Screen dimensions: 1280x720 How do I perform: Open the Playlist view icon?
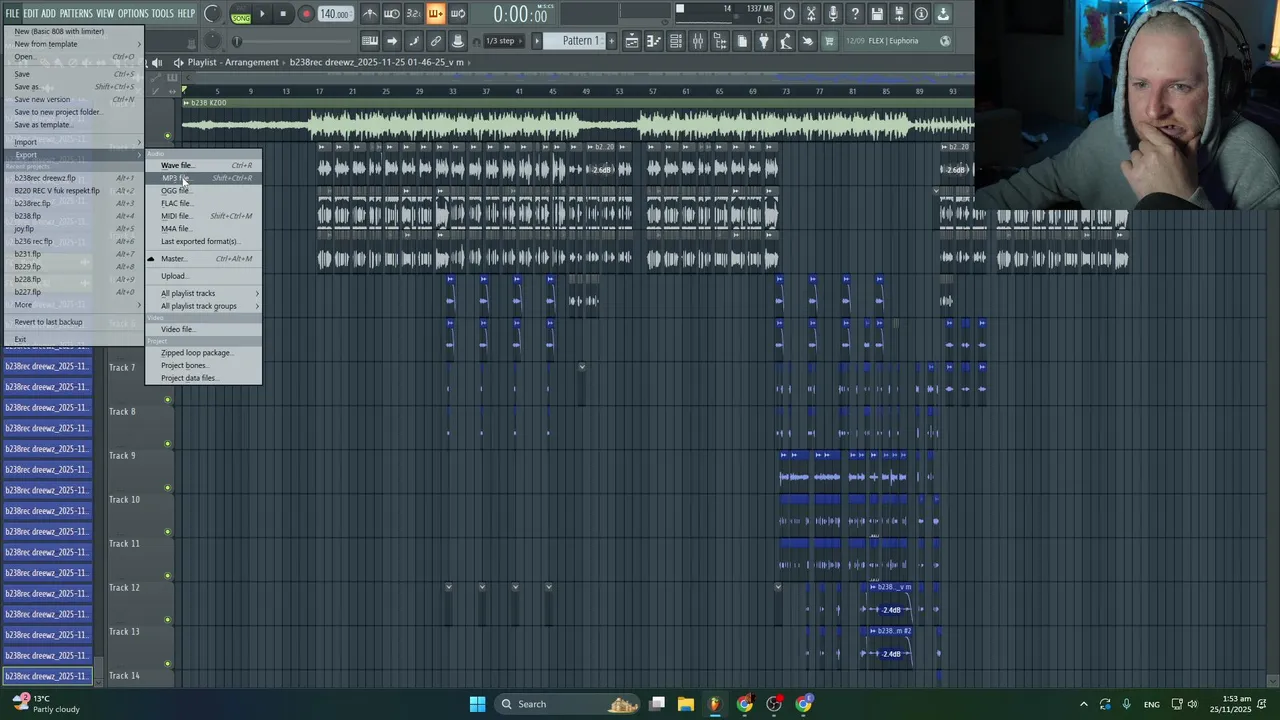pos(632,41)
